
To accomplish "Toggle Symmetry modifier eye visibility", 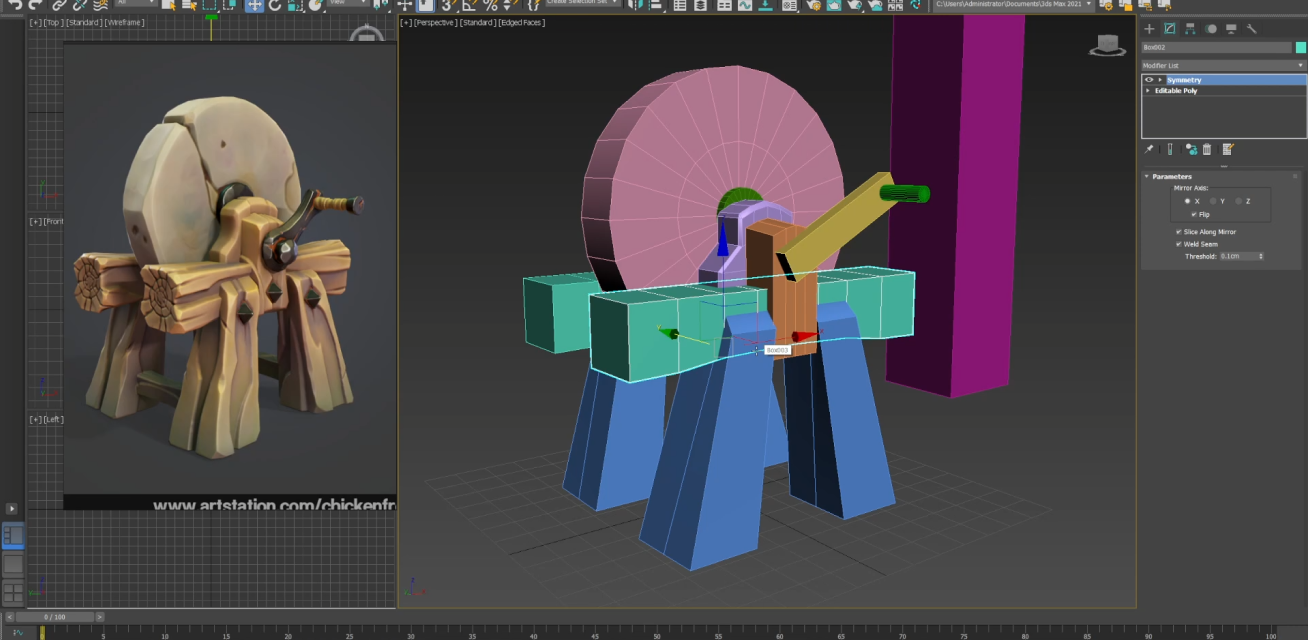I will (1148, 80).
